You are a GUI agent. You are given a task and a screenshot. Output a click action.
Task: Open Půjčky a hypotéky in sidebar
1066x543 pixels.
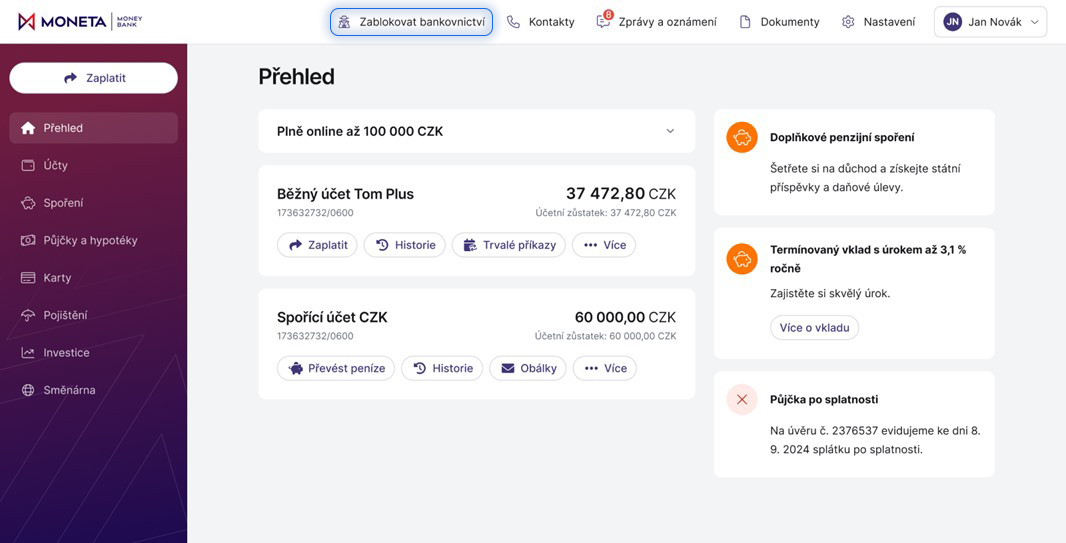point(93,240)
